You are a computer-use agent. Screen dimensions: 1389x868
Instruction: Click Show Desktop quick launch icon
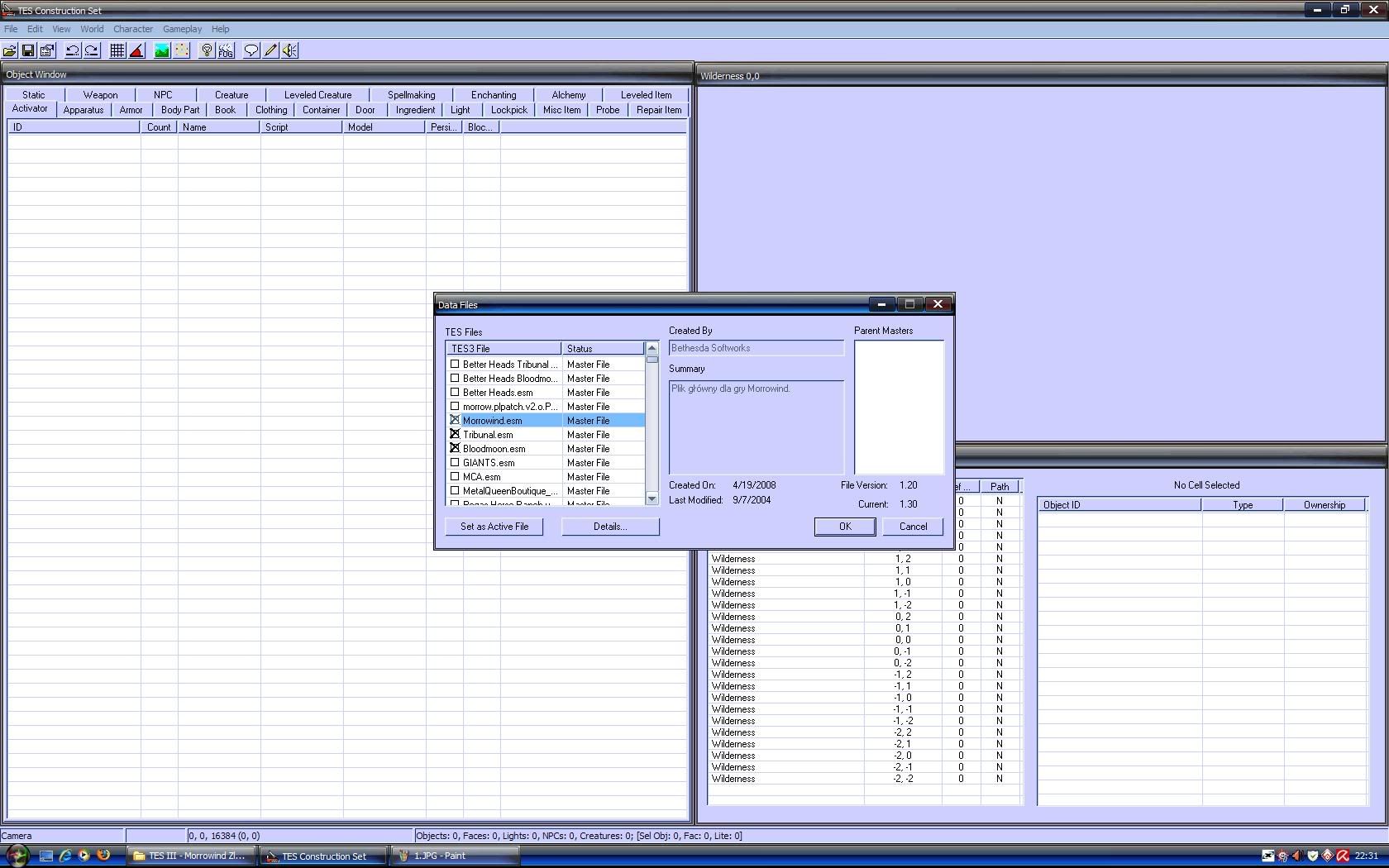(46, 856)
